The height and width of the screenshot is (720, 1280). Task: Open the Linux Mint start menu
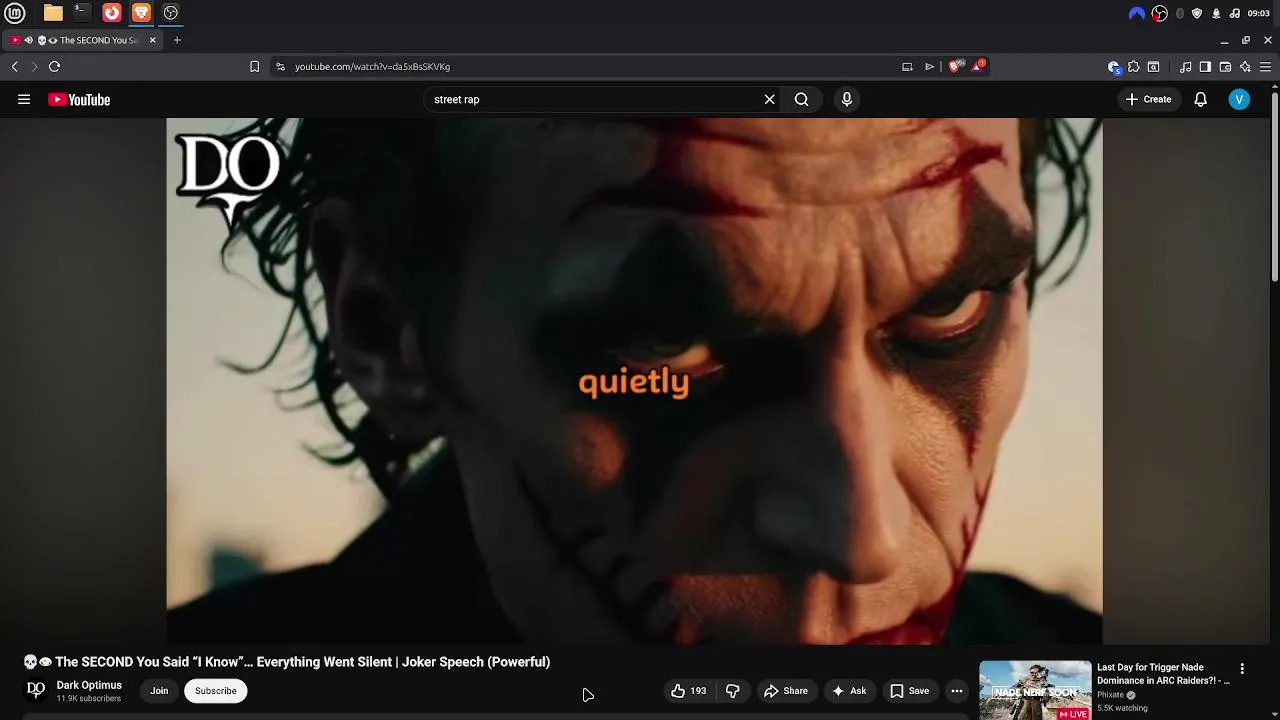[x=15, y=13]
